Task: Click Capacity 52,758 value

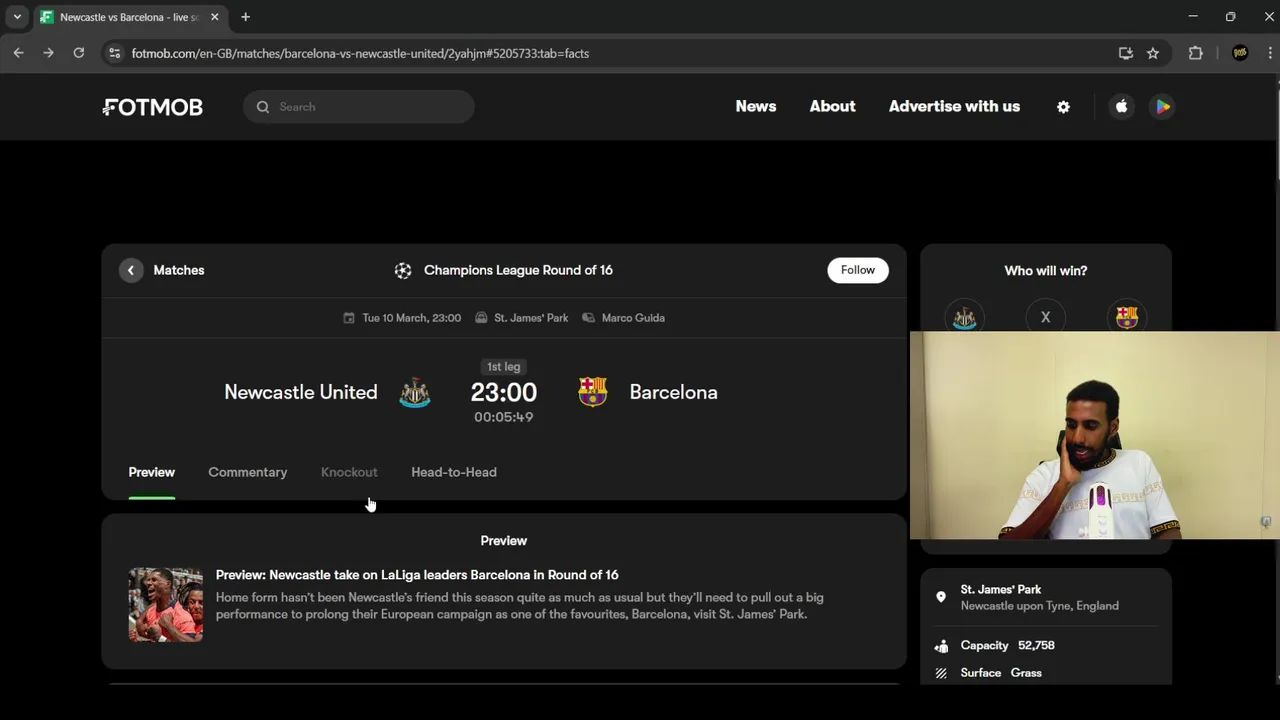Action: 1037,646
